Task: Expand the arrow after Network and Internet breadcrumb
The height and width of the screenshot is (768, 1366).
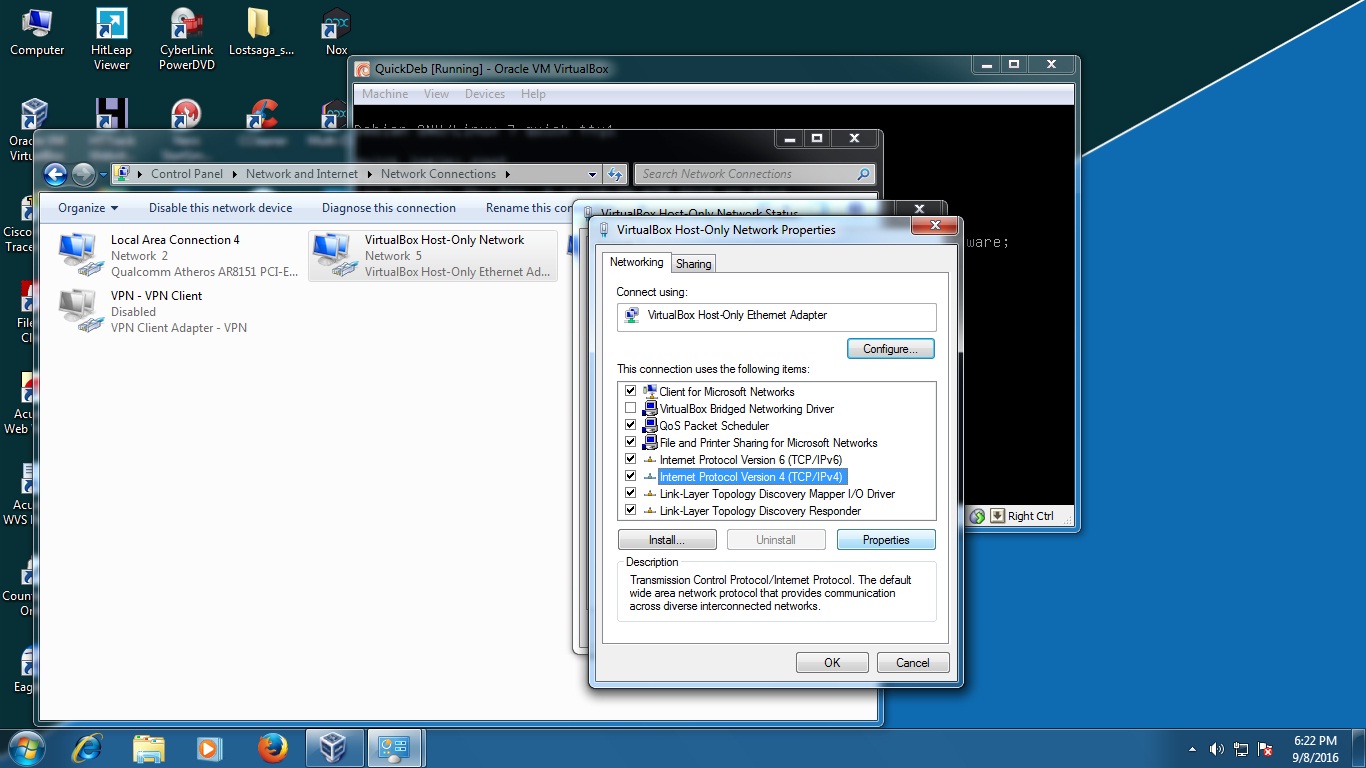Action: 370,174
